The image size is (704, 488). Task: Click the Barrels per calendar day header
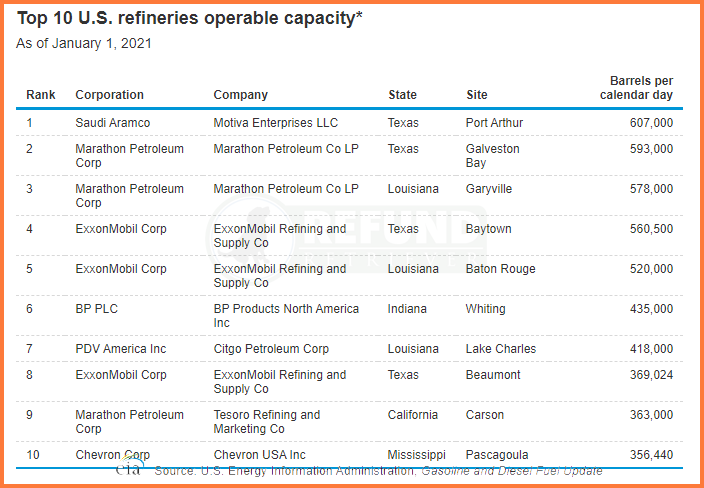(x=636, y=88)
